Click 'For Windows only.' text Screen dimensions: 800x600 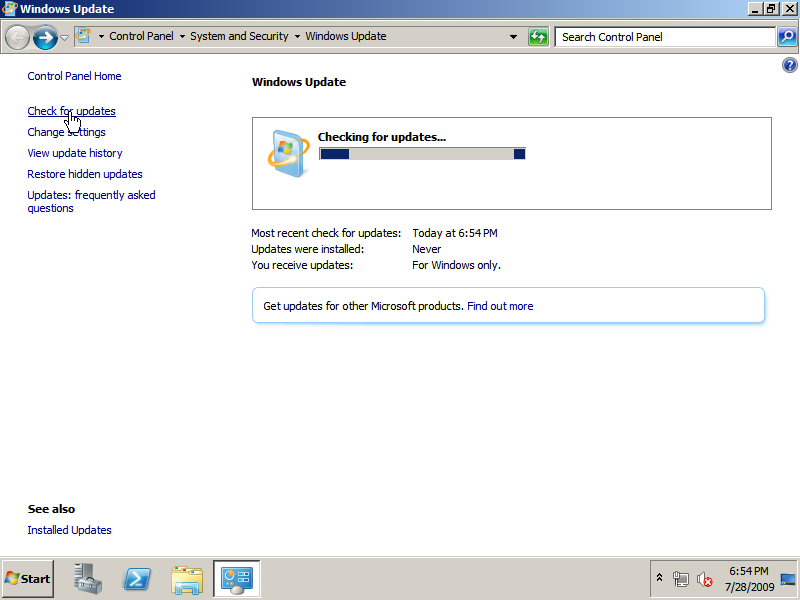pos(456,265)
